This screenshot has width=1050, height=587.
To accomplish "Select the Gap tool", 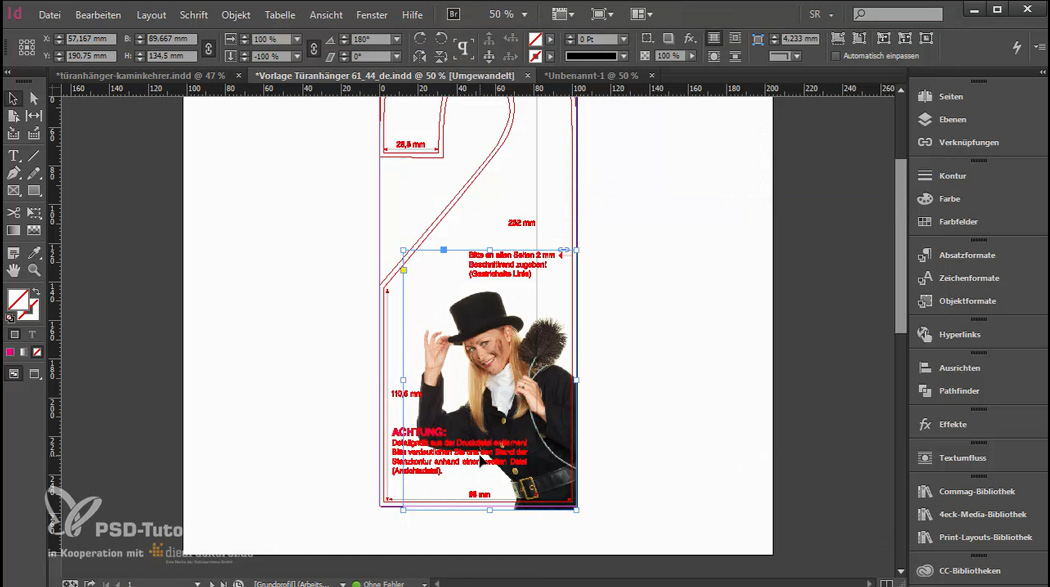I will 33,116.
